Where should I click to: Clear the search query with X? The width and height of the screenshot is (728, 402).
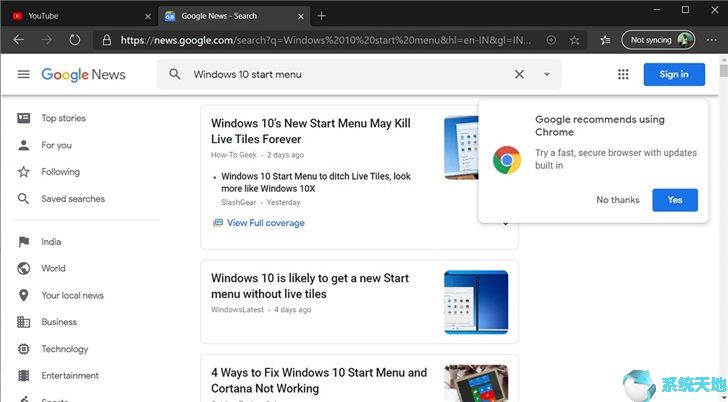point(519,74)
